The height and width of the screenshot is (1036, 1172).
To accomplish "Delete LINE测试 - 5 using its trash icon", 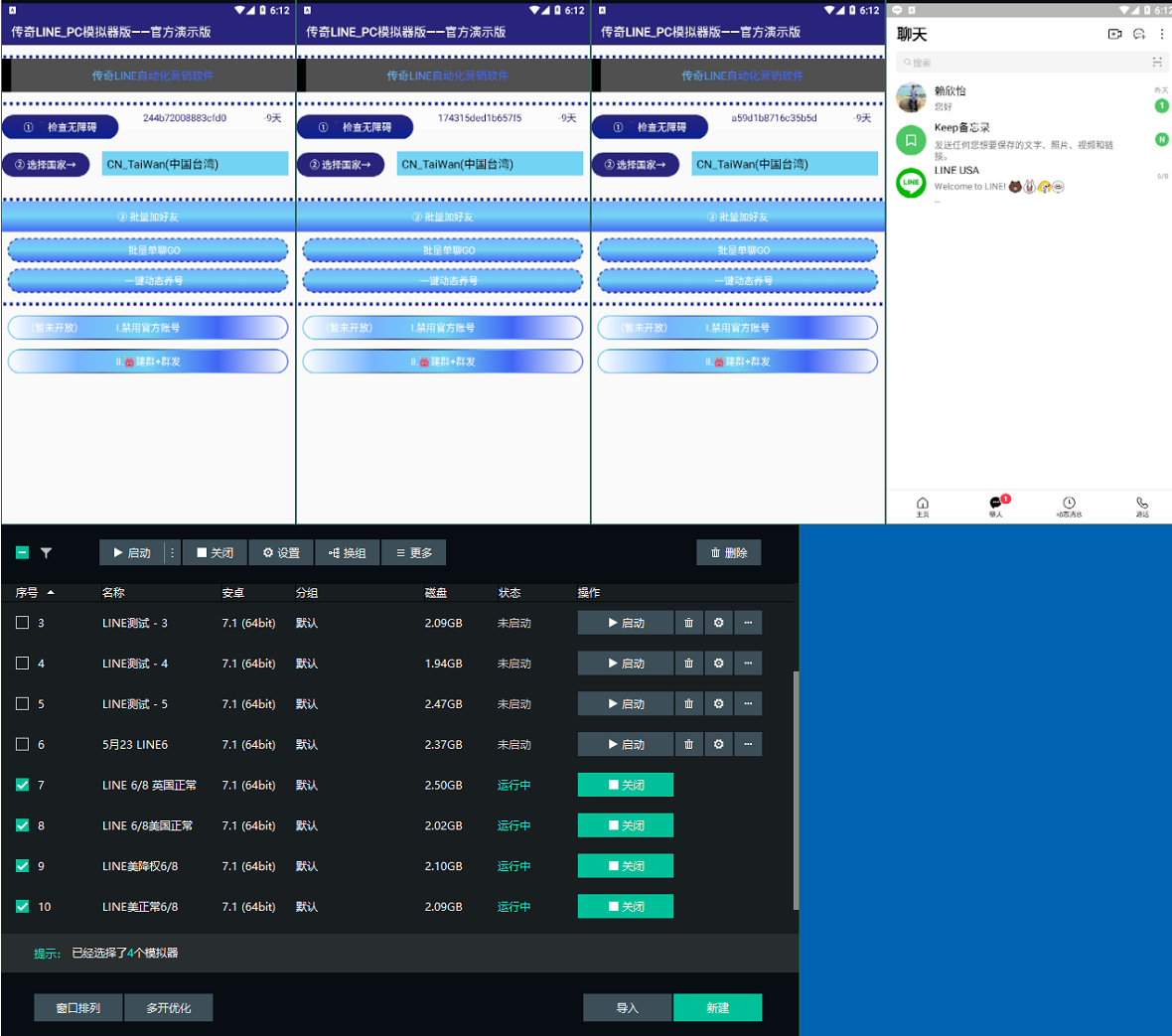I will pos(689,703).
